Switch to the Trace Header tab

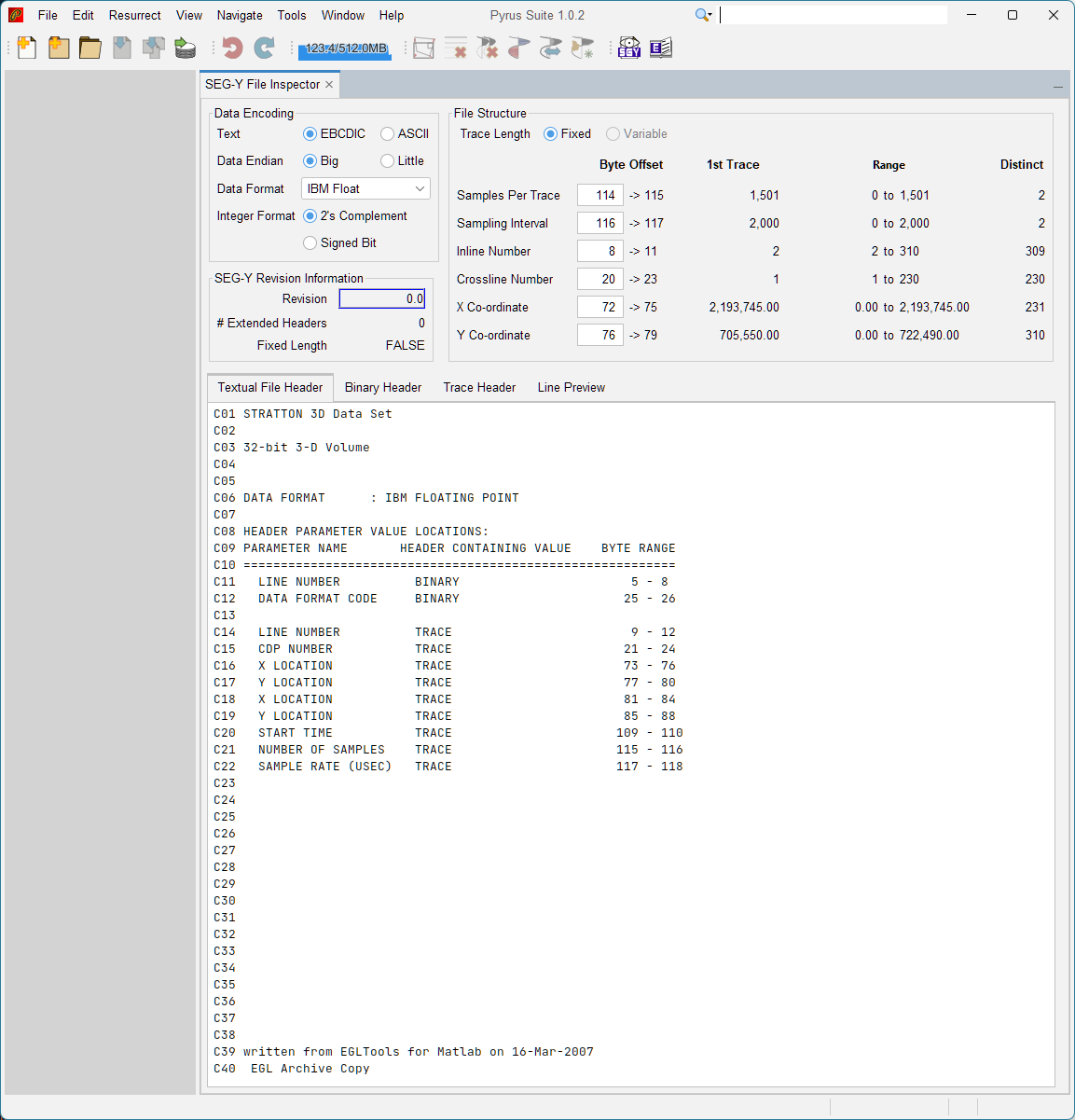coord(479,388)
